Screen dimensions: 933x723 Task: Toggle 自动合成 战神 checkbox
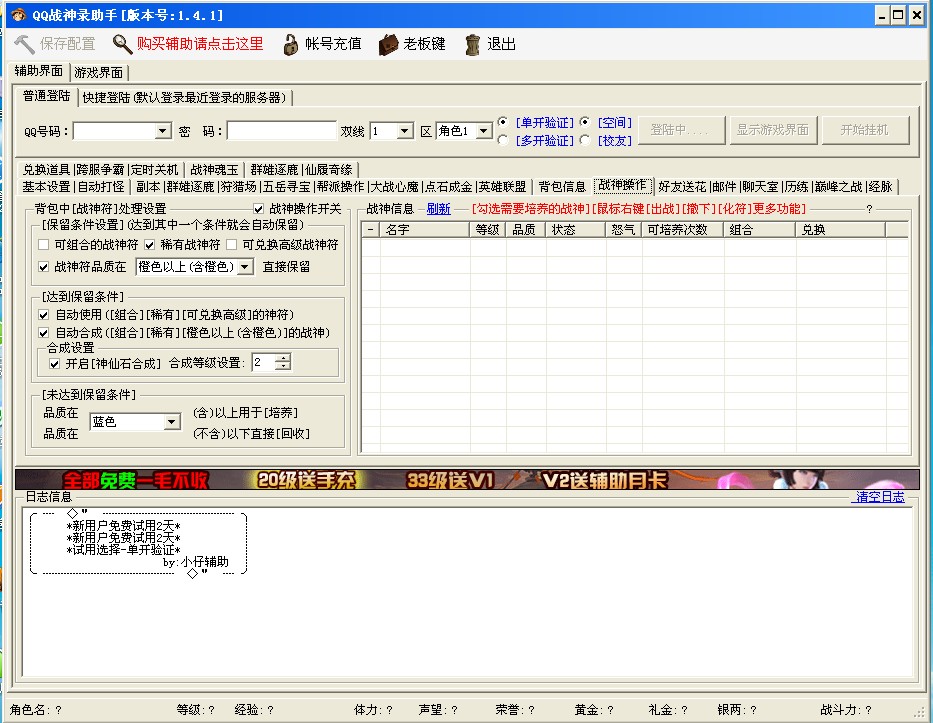click(43, 333)
